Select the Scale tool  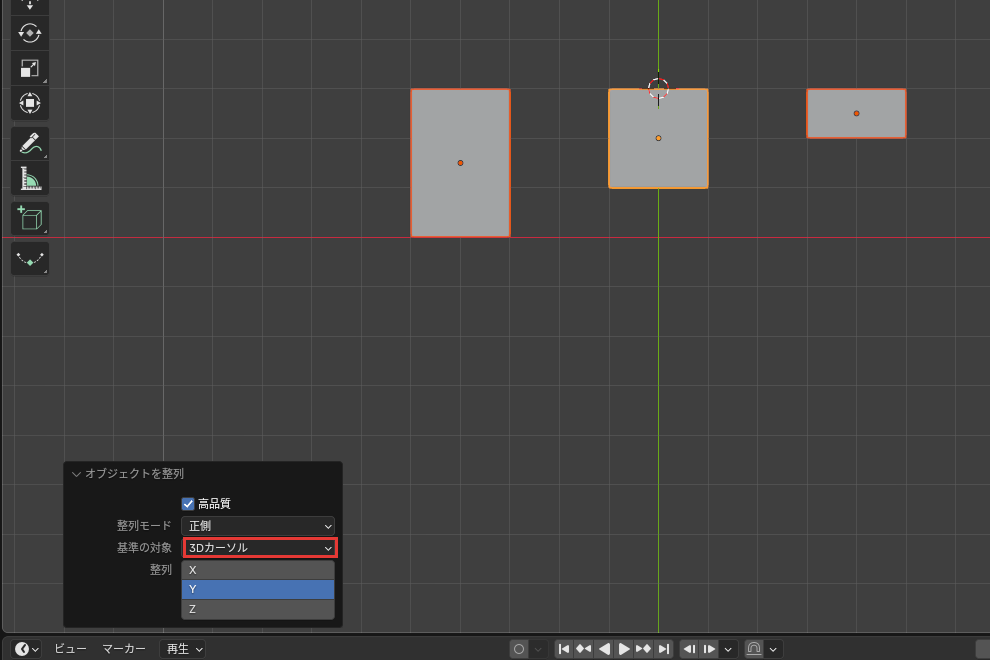tap(30, 68)
